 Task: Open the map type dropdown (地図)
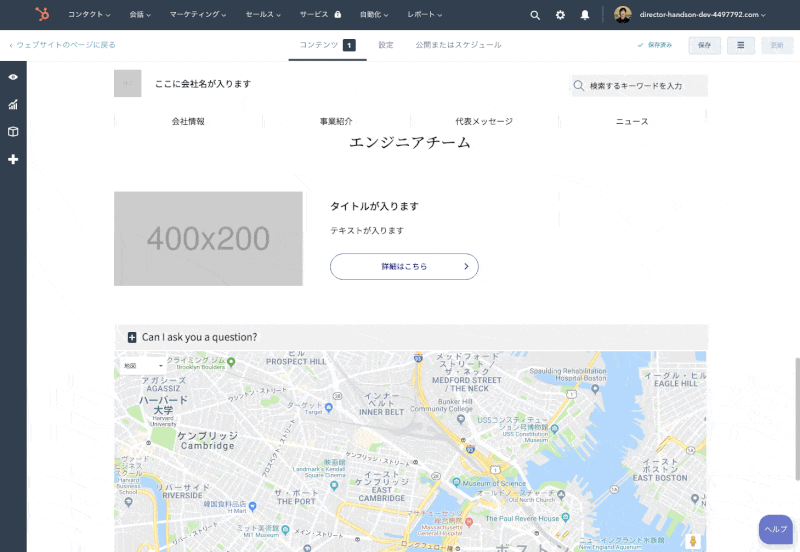tap(142, 366)
